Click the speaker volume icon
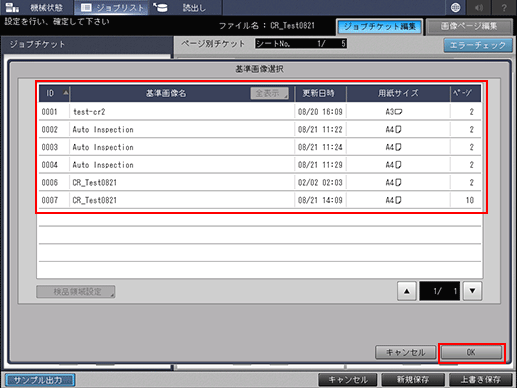Screen dimensions: 517x388 coord(479,7)
